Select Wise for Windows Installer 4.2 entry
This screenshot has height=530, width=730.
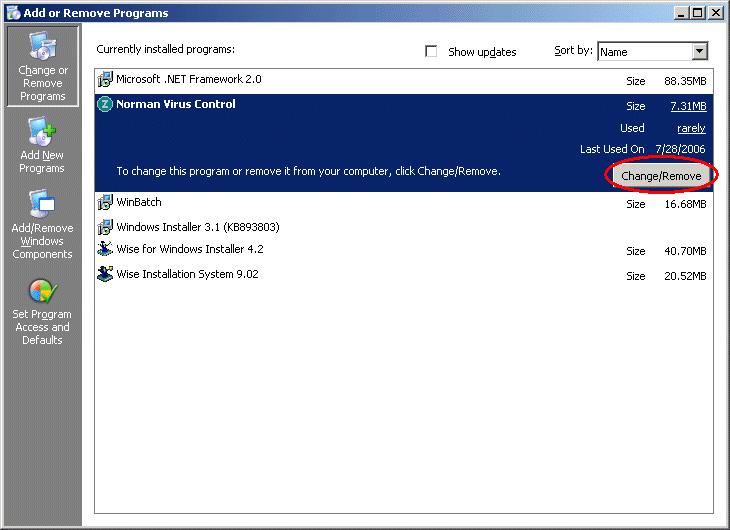point(404,250)
